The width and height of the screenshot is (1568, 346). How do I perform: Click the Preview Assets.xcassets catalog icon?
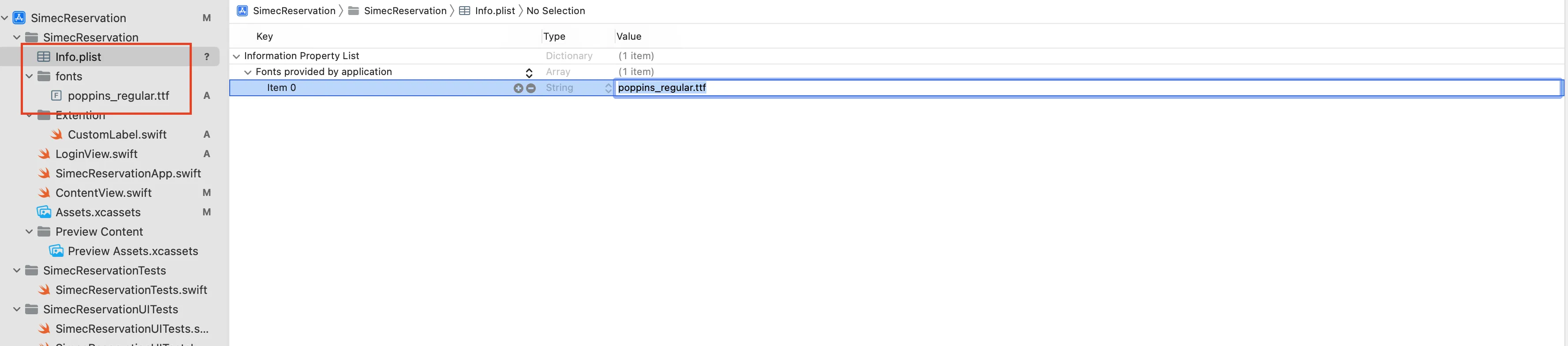tap(56, 251)
